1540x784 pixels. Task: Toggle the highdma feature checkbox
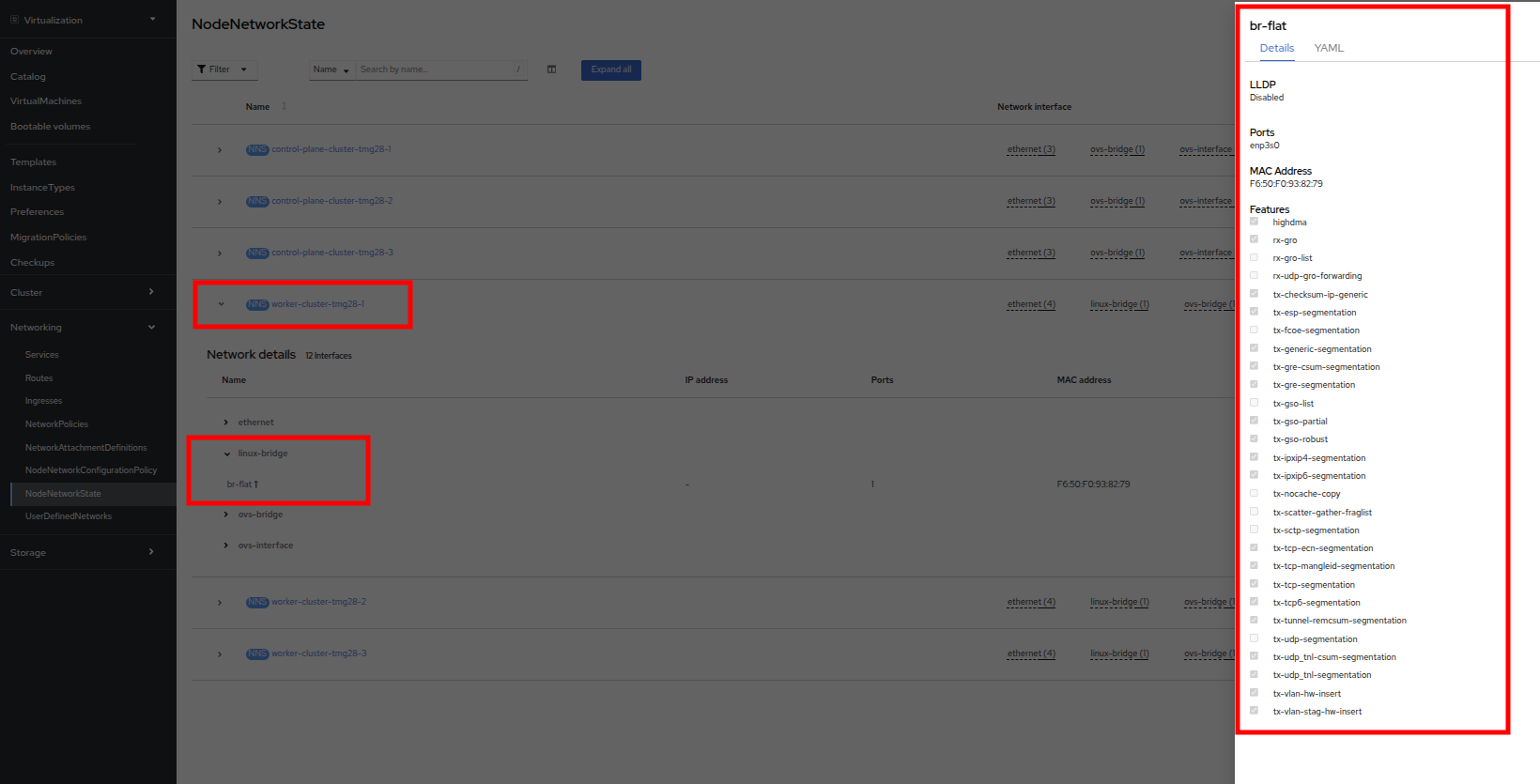[x=1254, y=222]
